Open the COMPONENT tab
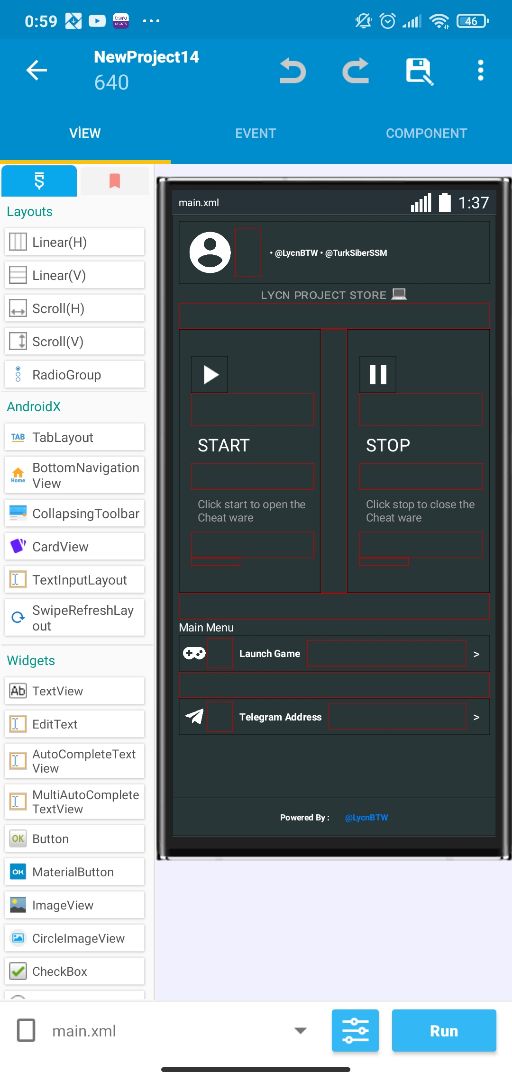The height and width of the screenshot is (1080, 512). (426, 133)
